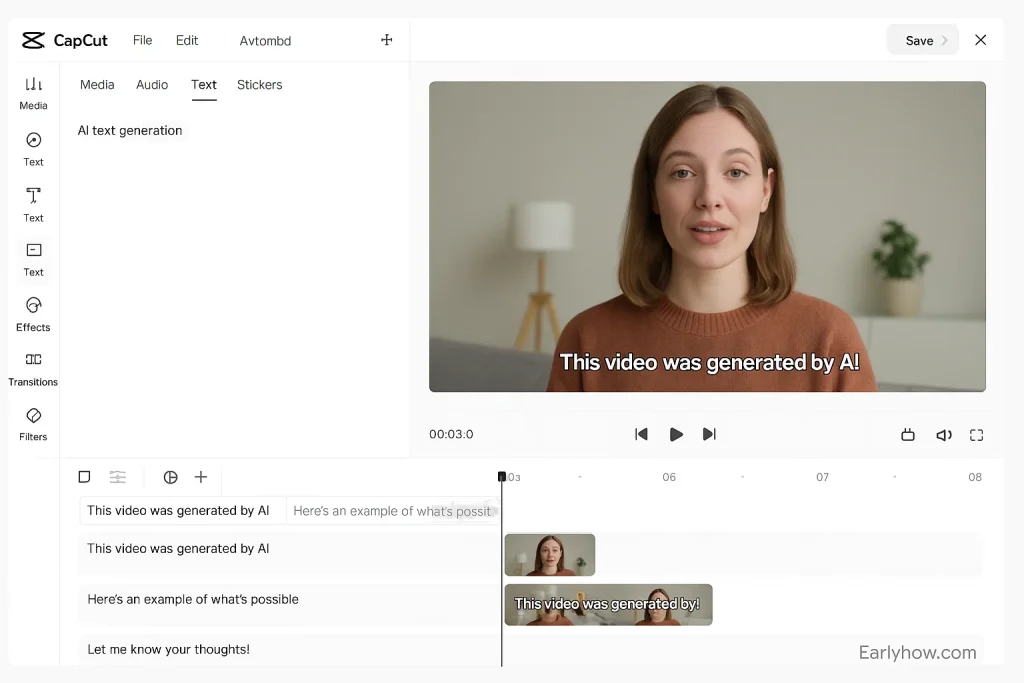
Task: Select the captioned video clip on timeline
Action: pyautogui.click(x=608, y=605)
